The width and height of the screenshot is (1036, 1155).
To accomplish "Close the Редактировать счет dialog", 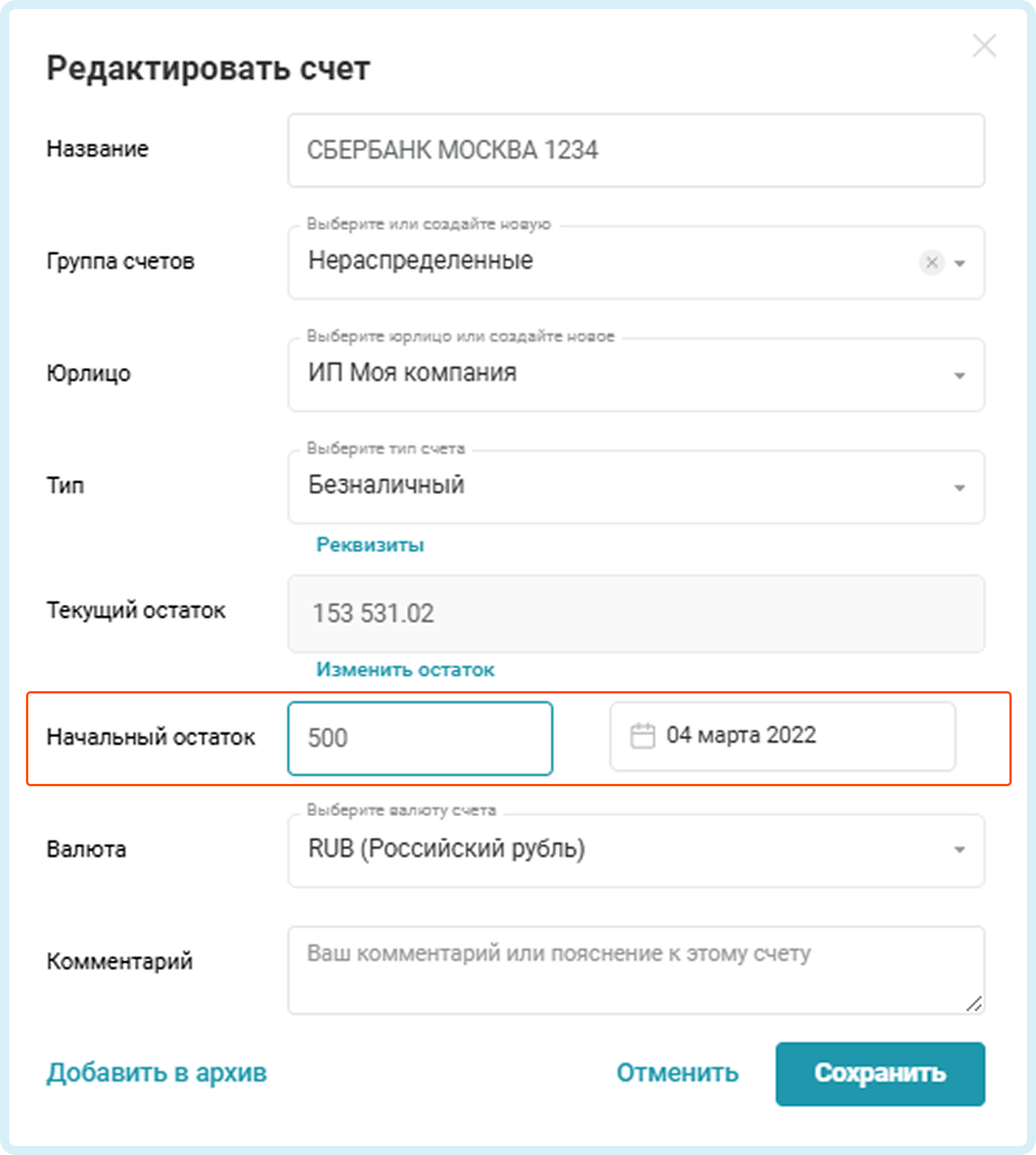I will tap(983, 46).
